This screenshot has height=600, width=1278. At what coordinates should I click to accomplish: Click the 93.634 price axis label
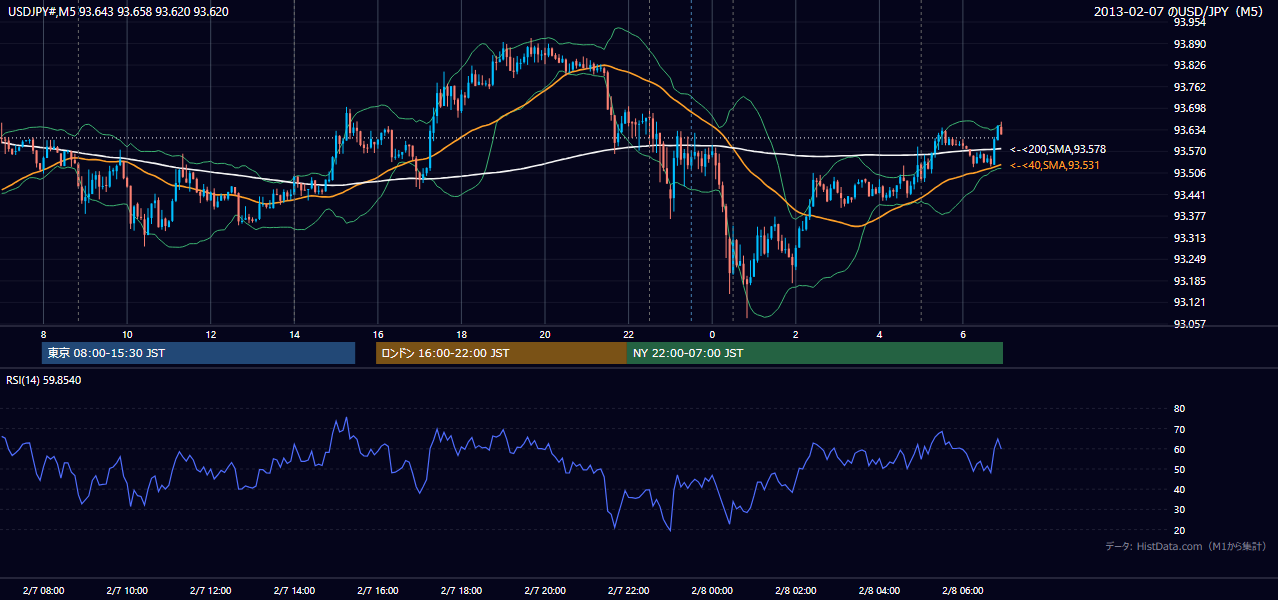1190,130
